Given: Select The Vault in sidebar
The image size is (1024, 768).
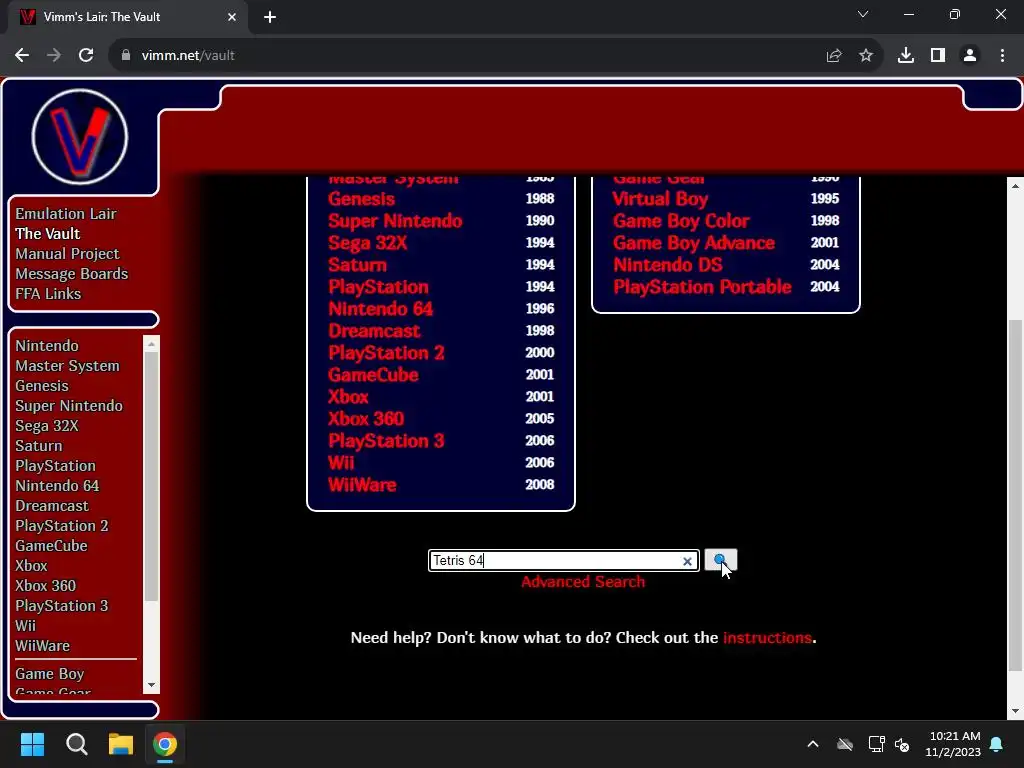Looking at the screenshot, I should (48, 234).
